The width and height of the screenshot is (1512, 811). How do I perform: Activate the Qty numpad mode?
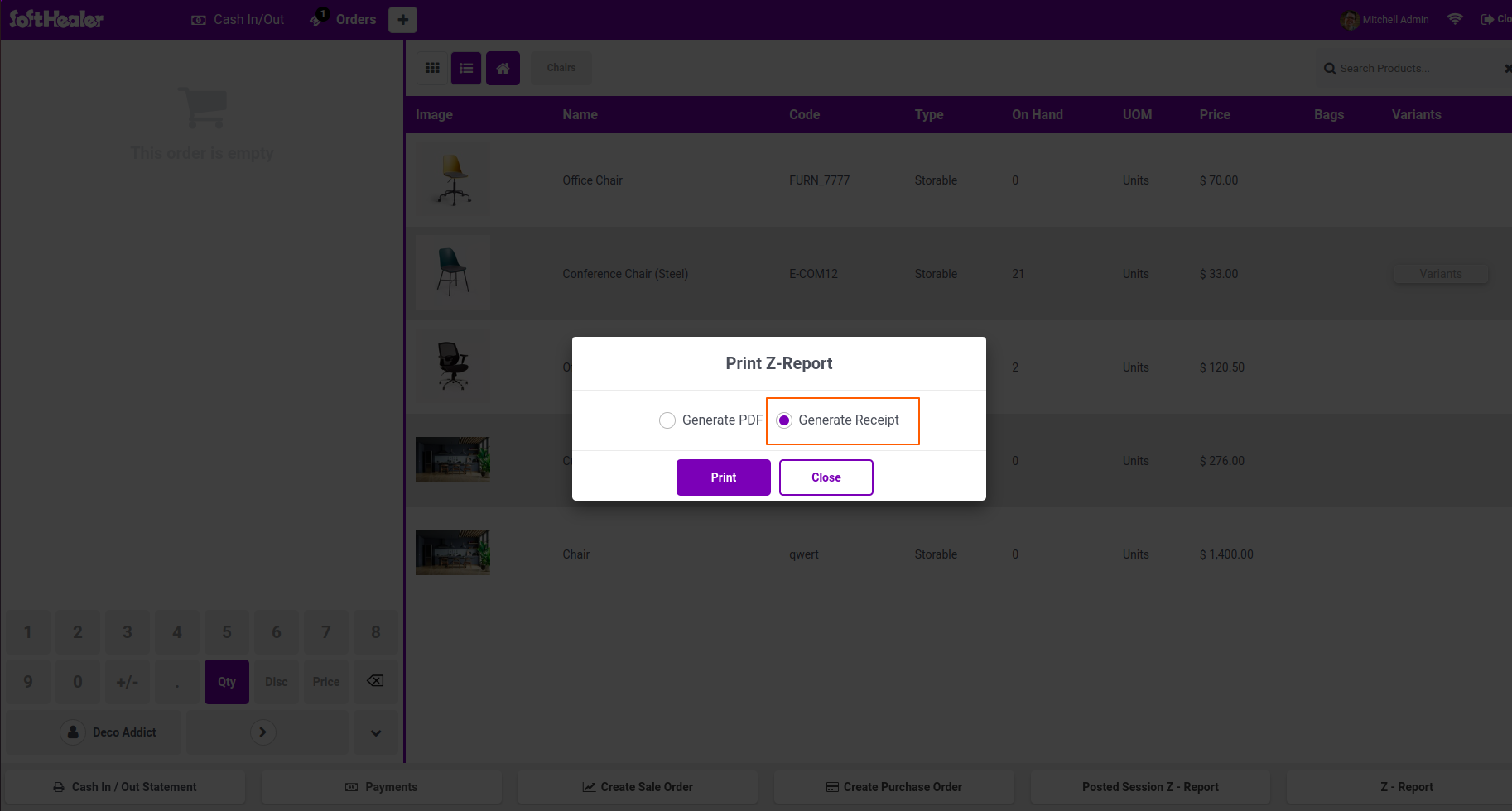pyautogui.click(x=227, y=682)
